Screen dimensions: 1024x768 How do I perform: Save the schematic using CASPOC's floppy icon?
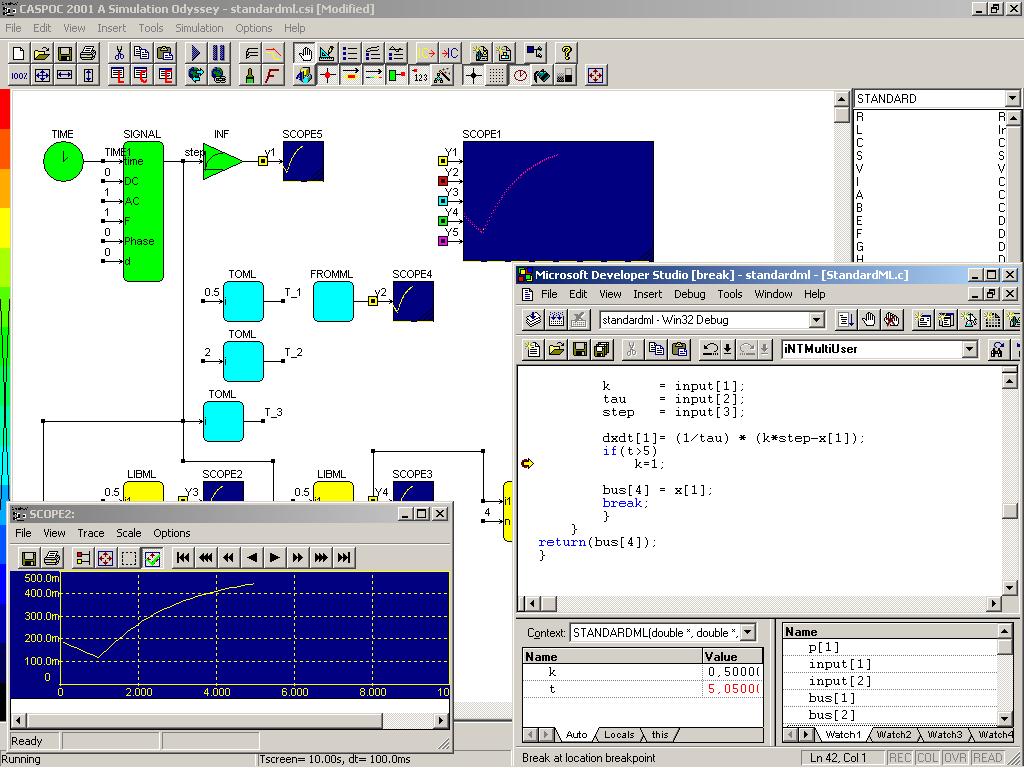[65, 53]
